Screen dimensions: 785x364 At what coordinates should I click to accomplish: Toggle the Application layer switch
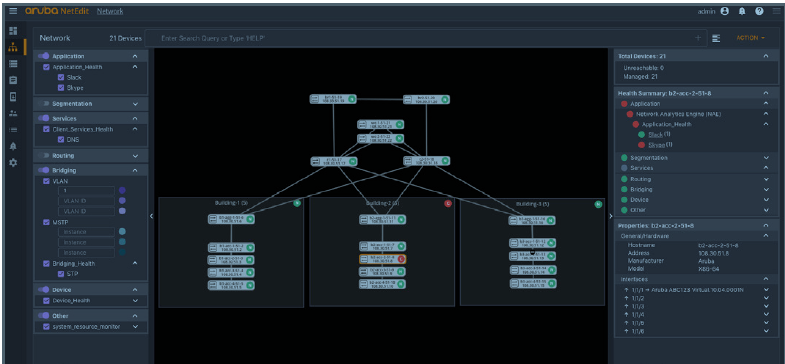(x=44, y=56)
